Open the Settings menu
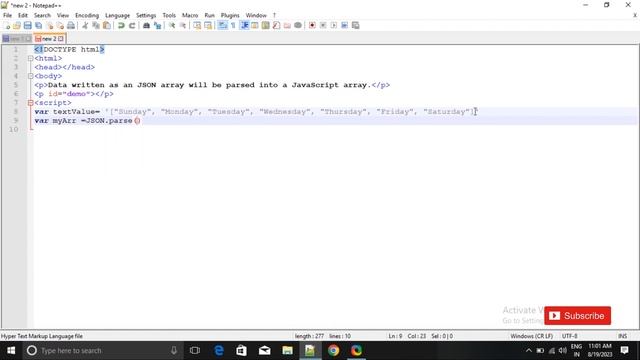 146,15
